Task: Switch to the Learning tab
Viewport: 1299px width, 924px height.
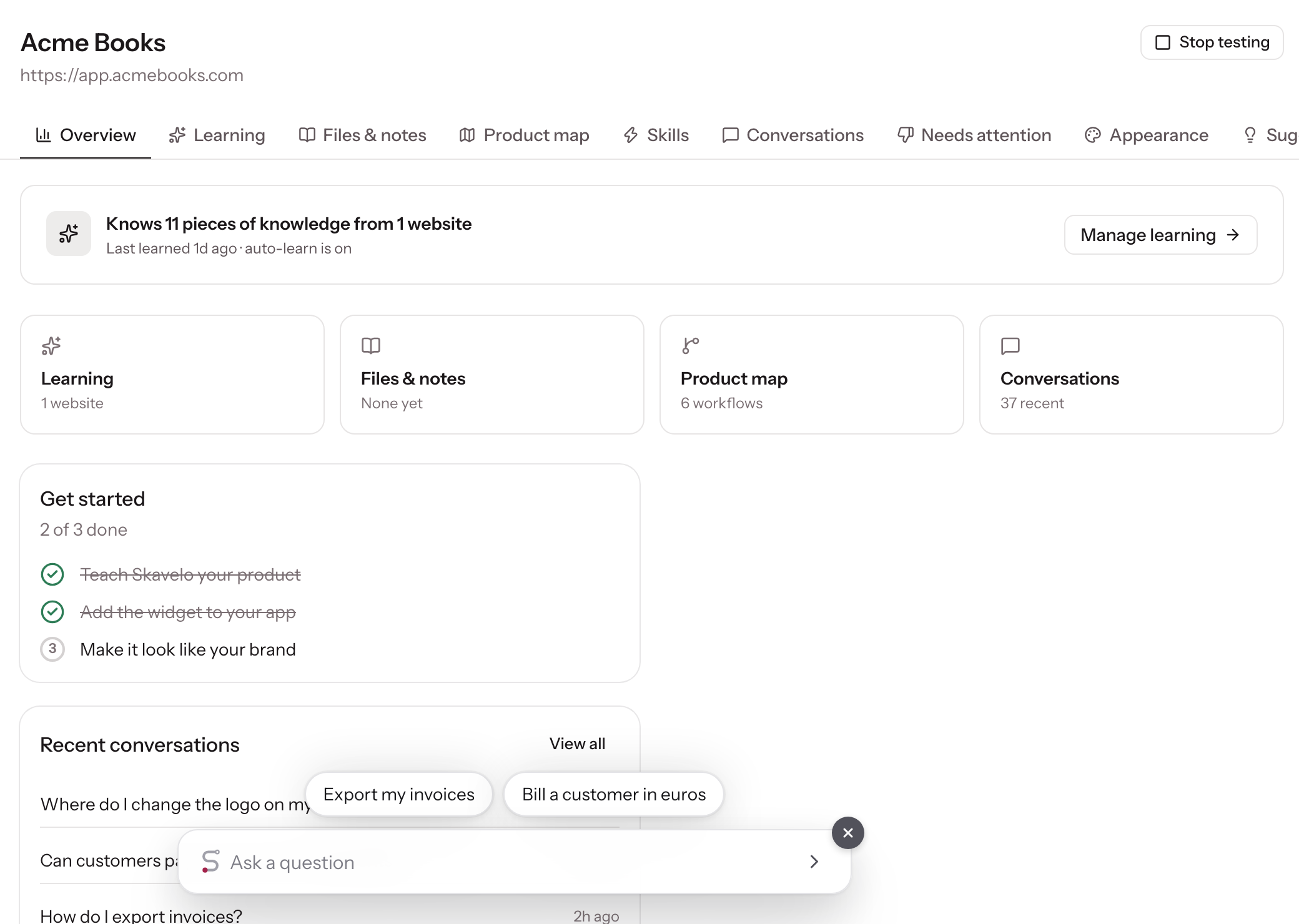Action: pos(217,135)
